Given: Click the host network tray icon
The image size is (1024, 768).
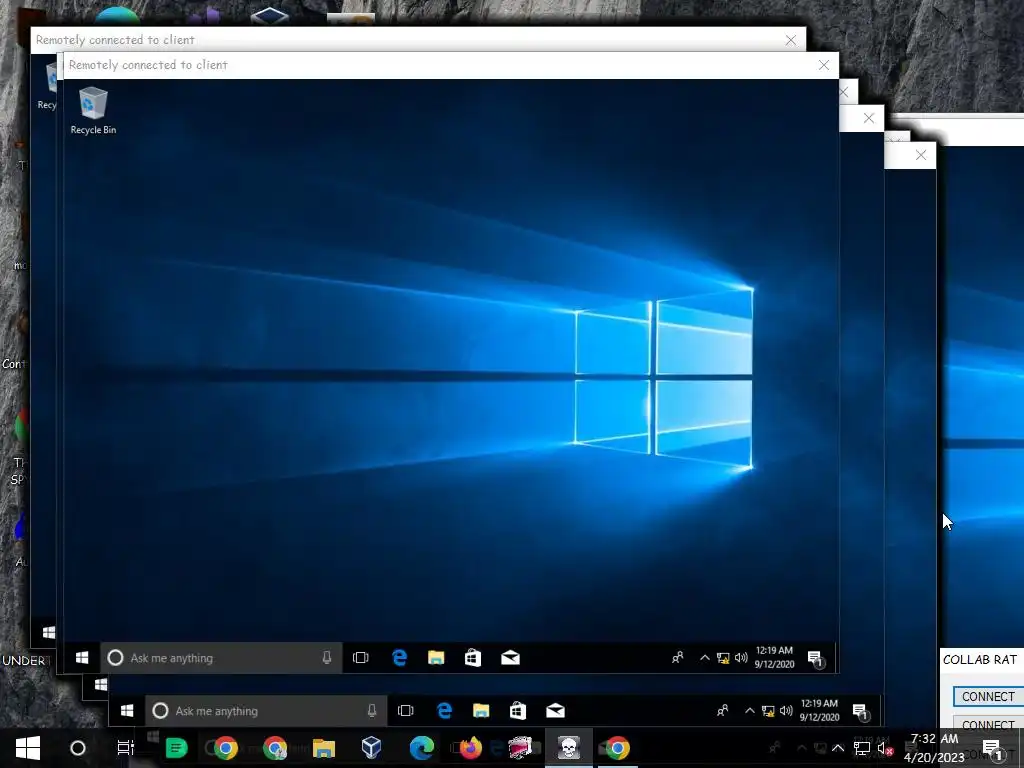Looking at the screenshot, I should 862,748.
